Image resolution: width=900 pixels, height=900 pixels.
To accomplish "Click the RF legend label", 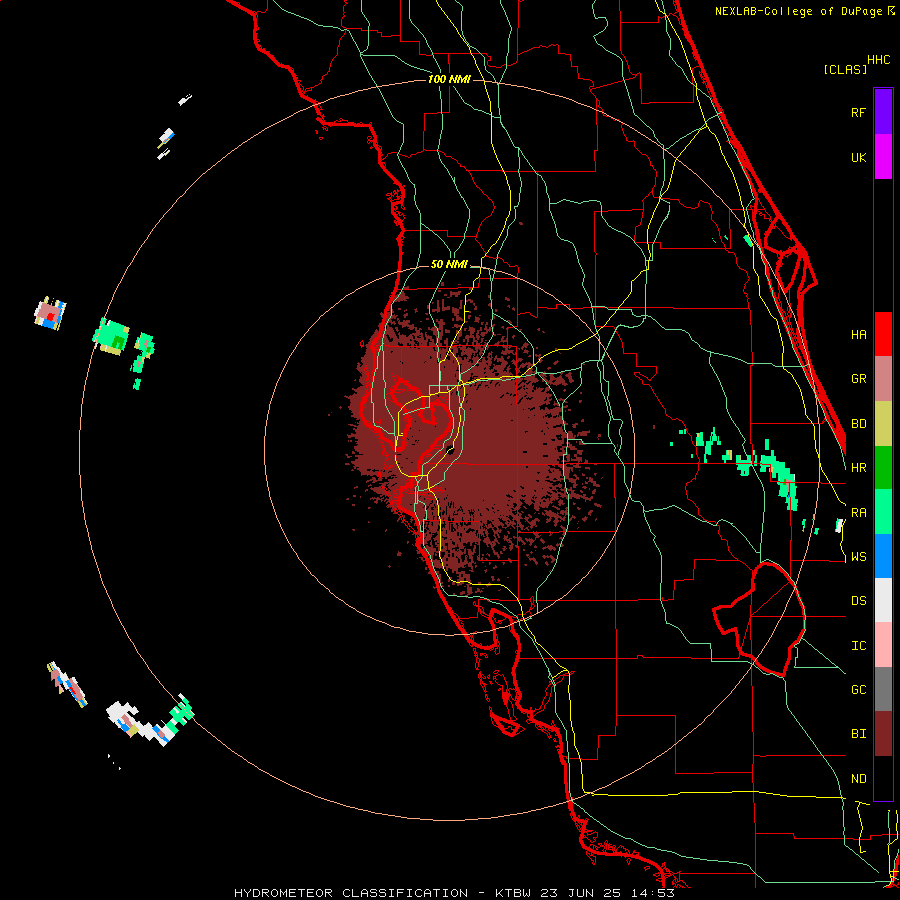I will click(858, 112).
